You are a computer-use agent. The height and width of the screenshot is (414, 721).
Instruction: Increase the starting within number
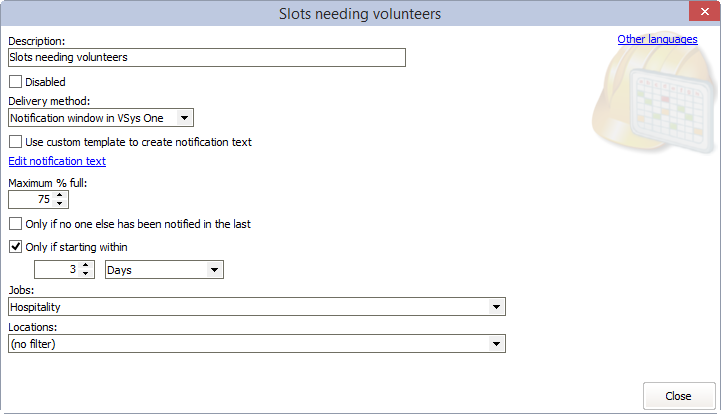(87, 265)
